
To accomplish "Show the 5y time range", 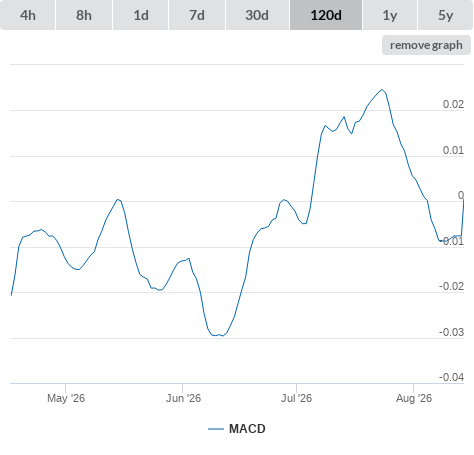I will point(446,15).
